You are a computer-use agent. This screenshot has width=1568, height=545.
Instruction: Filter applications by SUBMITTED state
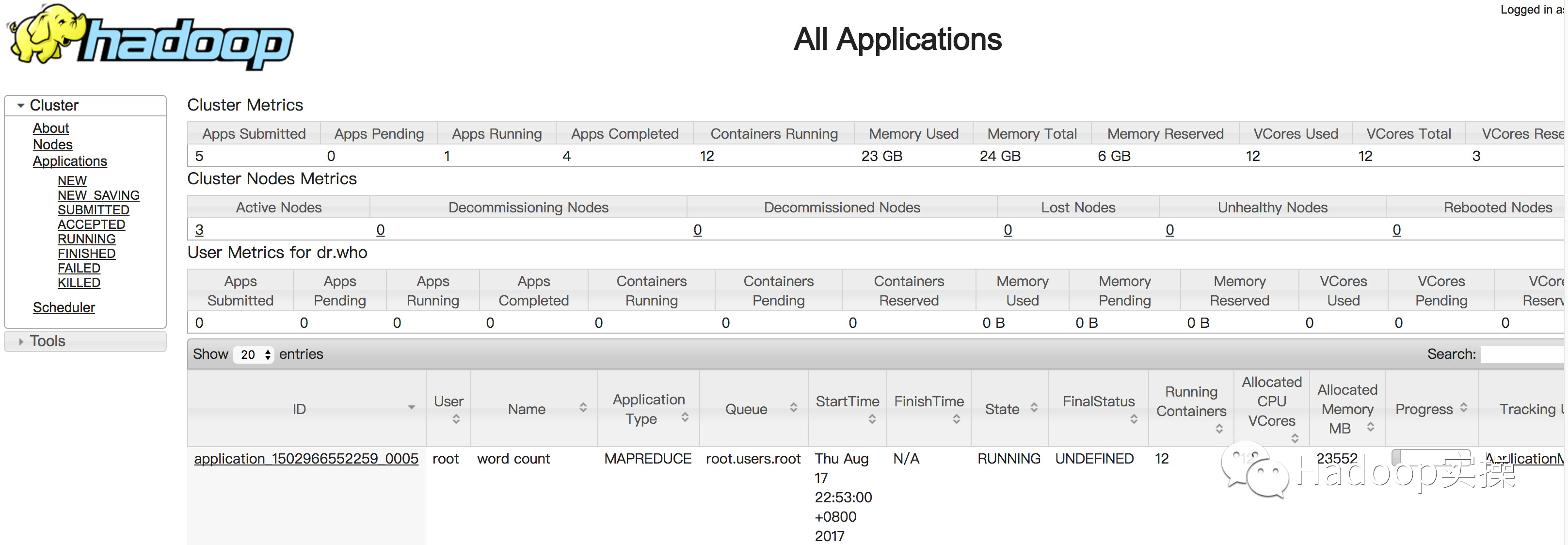coord(93,210)
